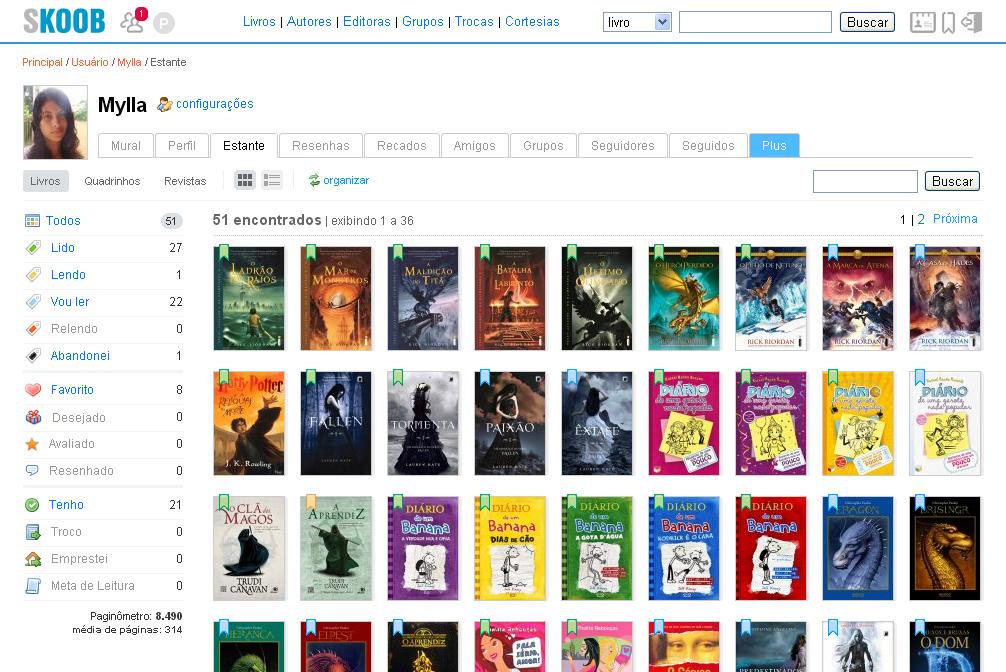Open Mylla's profile photo
This screenshot has width=1006, height=672.
[56, 122]
